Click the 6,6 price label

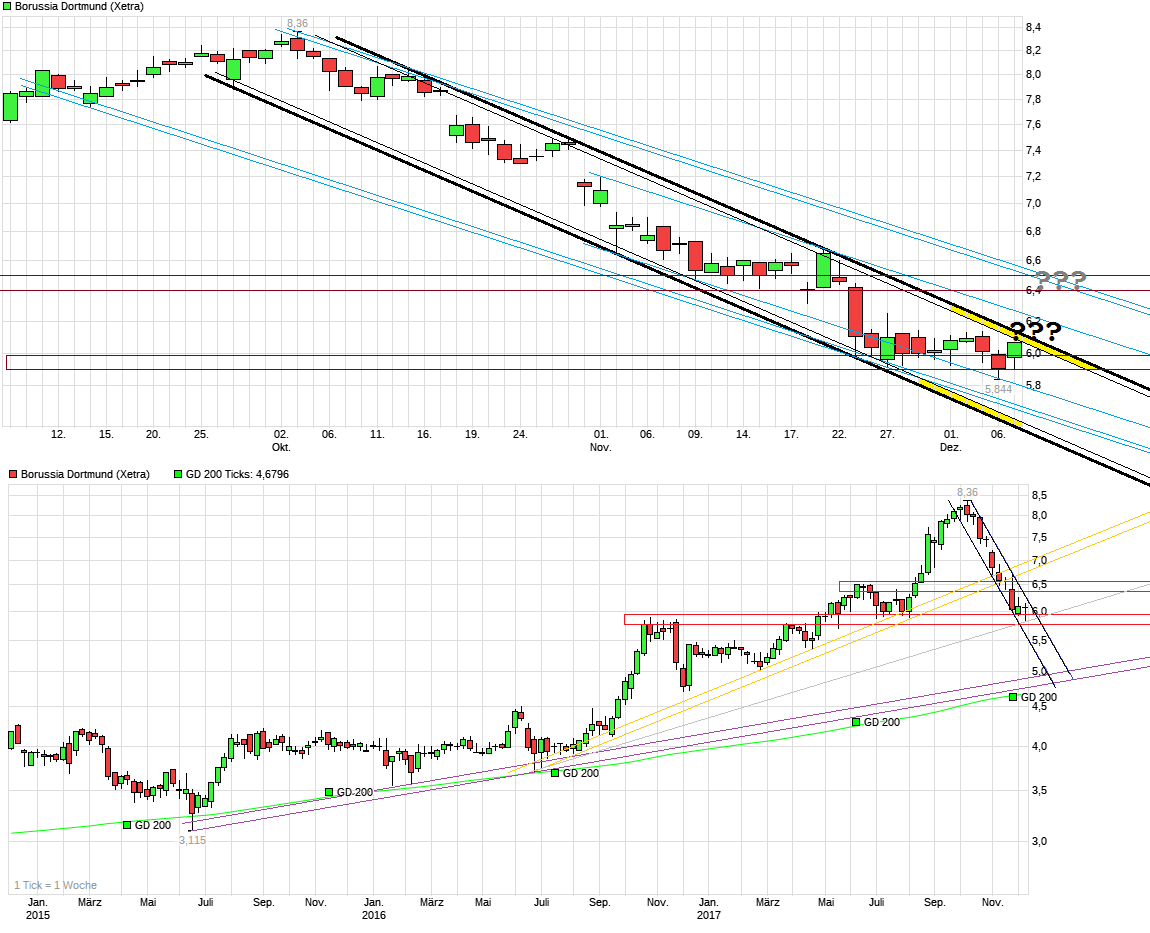point(1033,260)
